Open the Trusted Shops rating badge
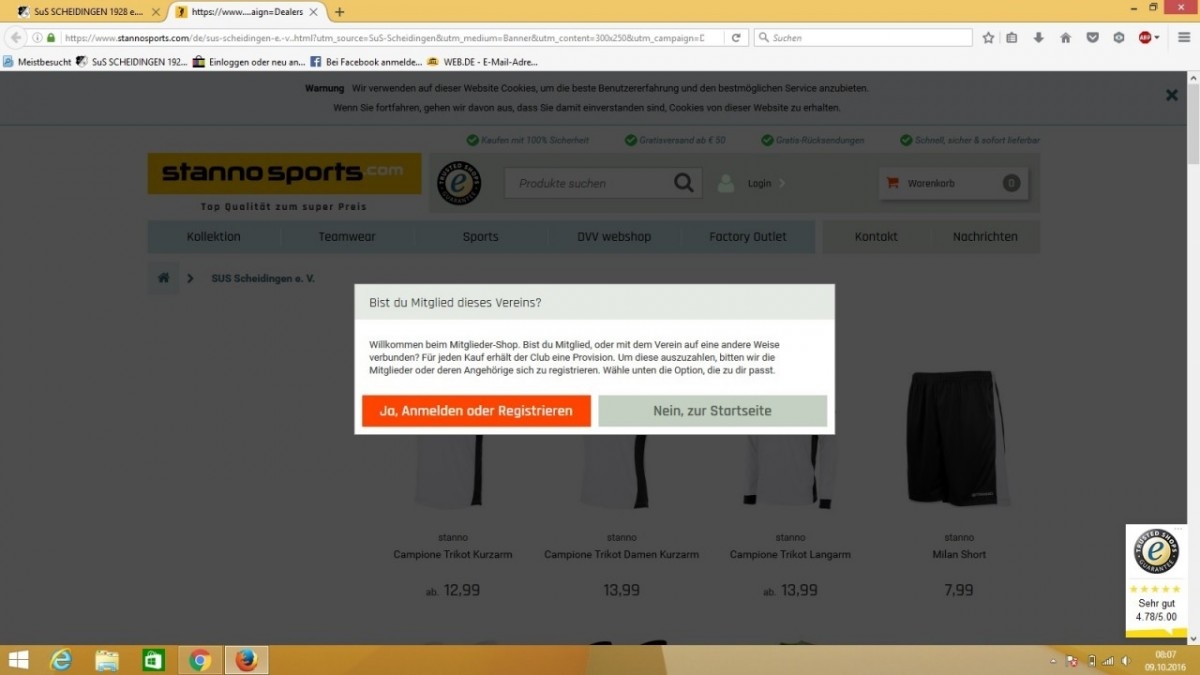The image size is (1200, 675). 1156,581
